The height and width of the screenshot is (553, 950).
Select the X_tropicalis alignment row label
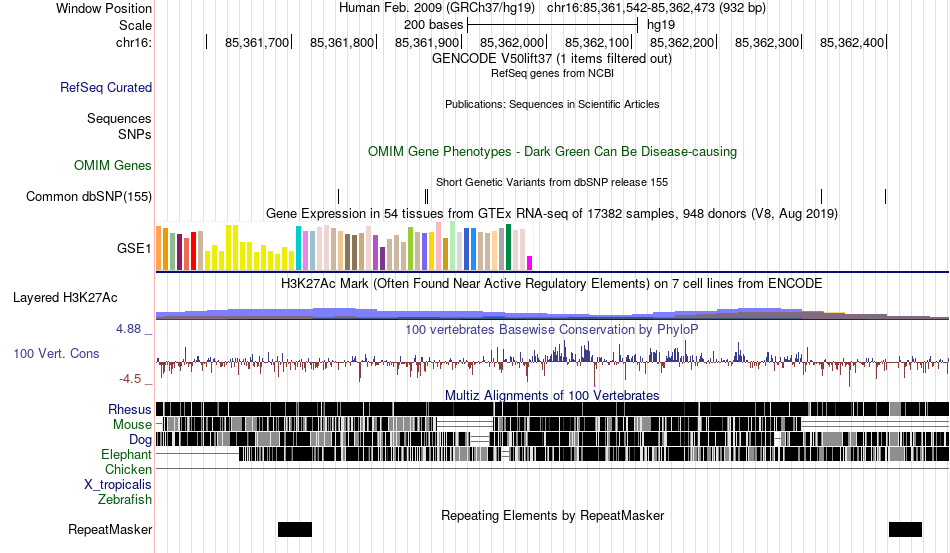point(118,485)
